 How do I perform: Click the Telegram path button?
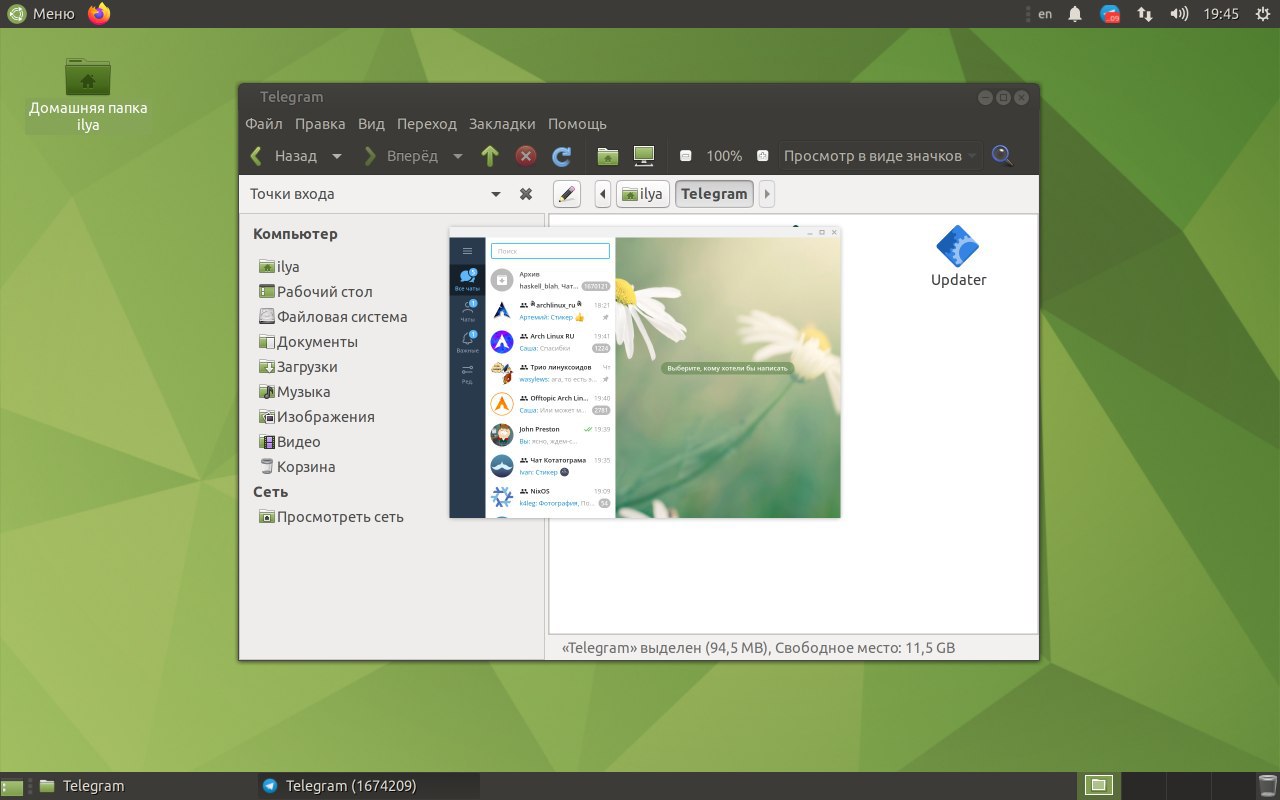pos(715,194)
